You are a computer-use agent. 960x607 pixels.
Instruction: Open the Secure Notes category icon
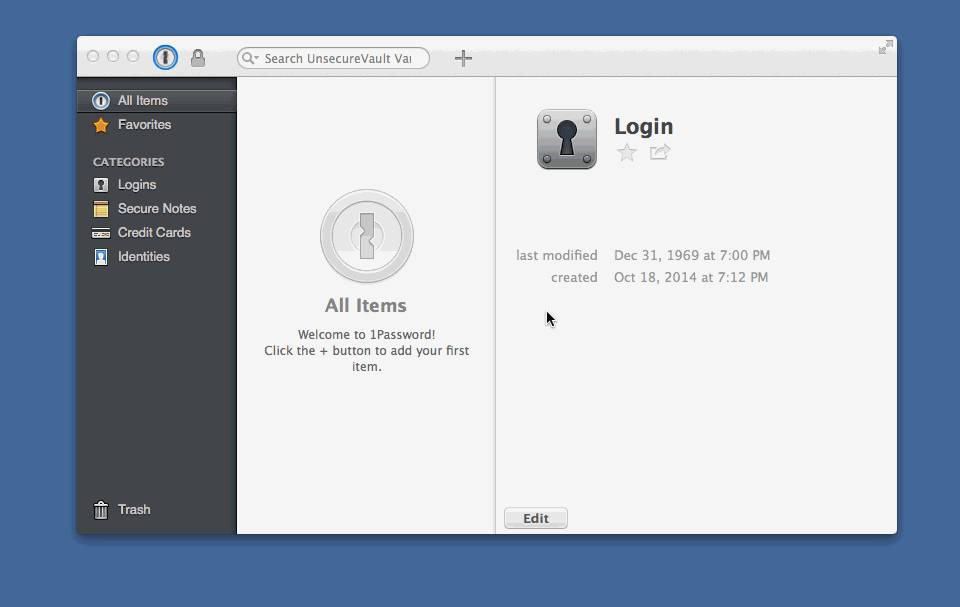(101, 208)
